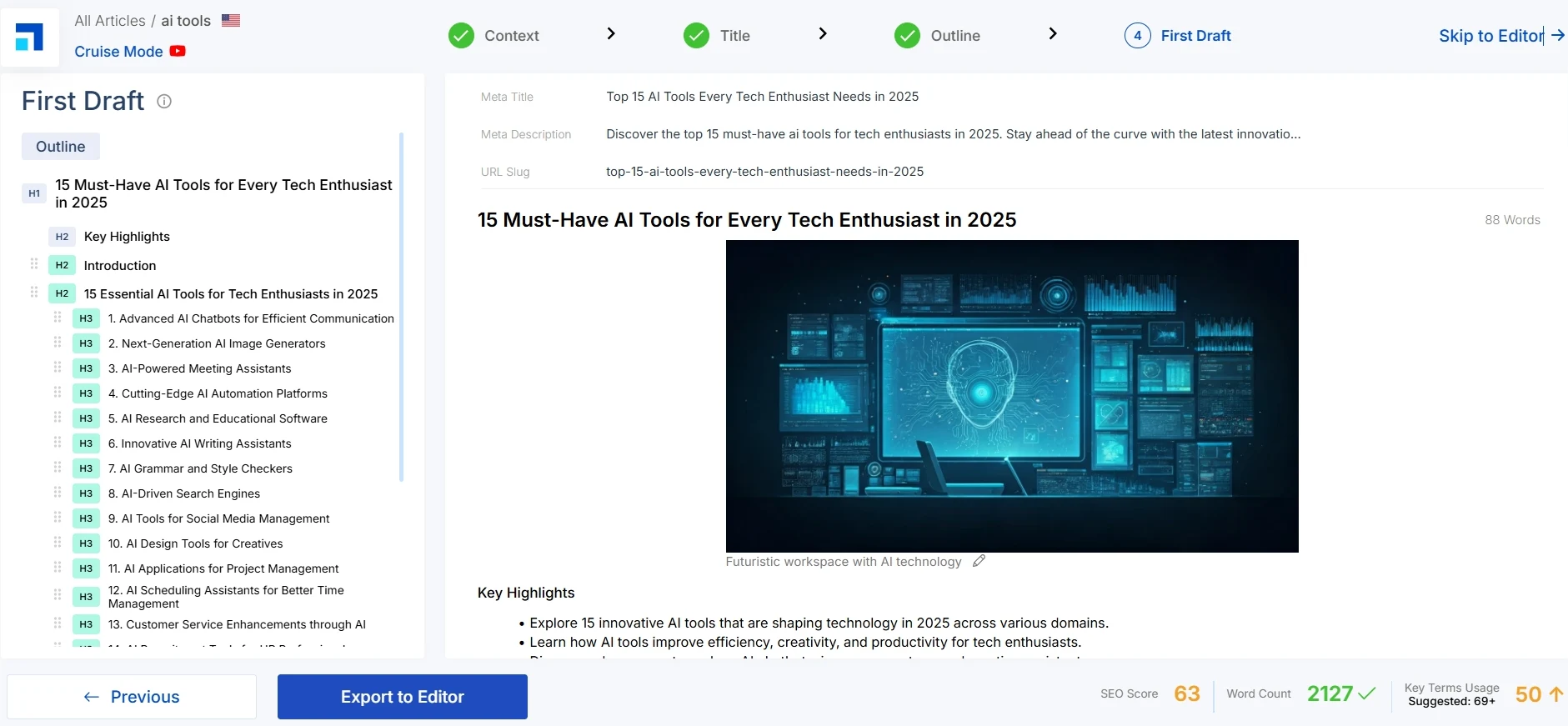Click the ai tools breadcrumb

[x=186, y=21]
